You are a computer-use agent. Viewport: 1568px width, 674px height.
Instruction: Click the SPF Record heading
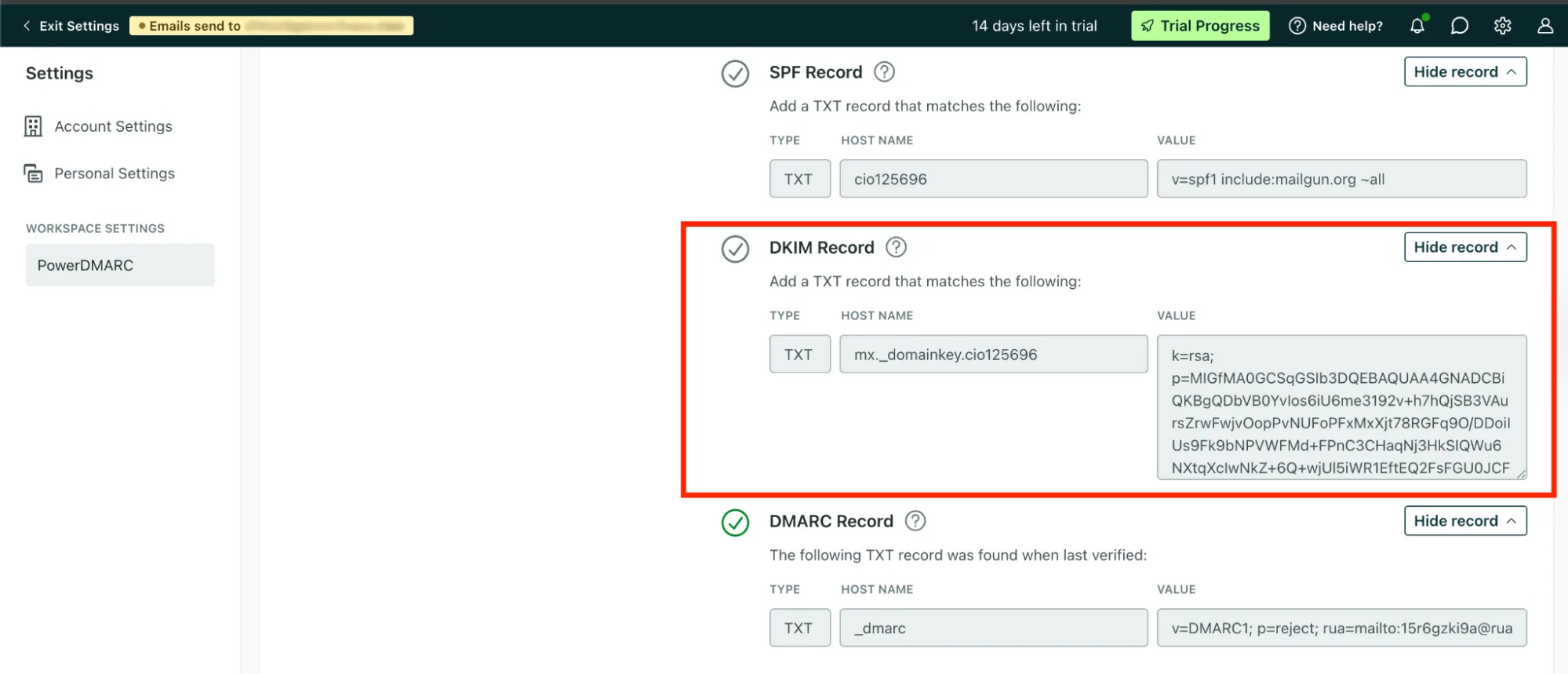tap(816, 72)
